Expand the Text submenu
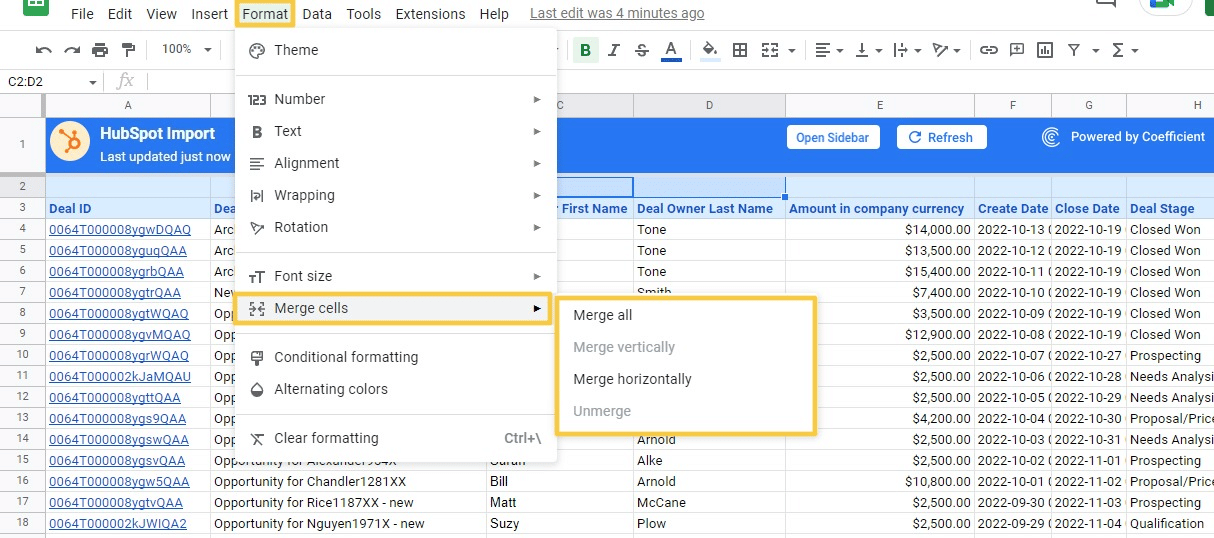Viewport: 1214px width, 538px height. 395,131
